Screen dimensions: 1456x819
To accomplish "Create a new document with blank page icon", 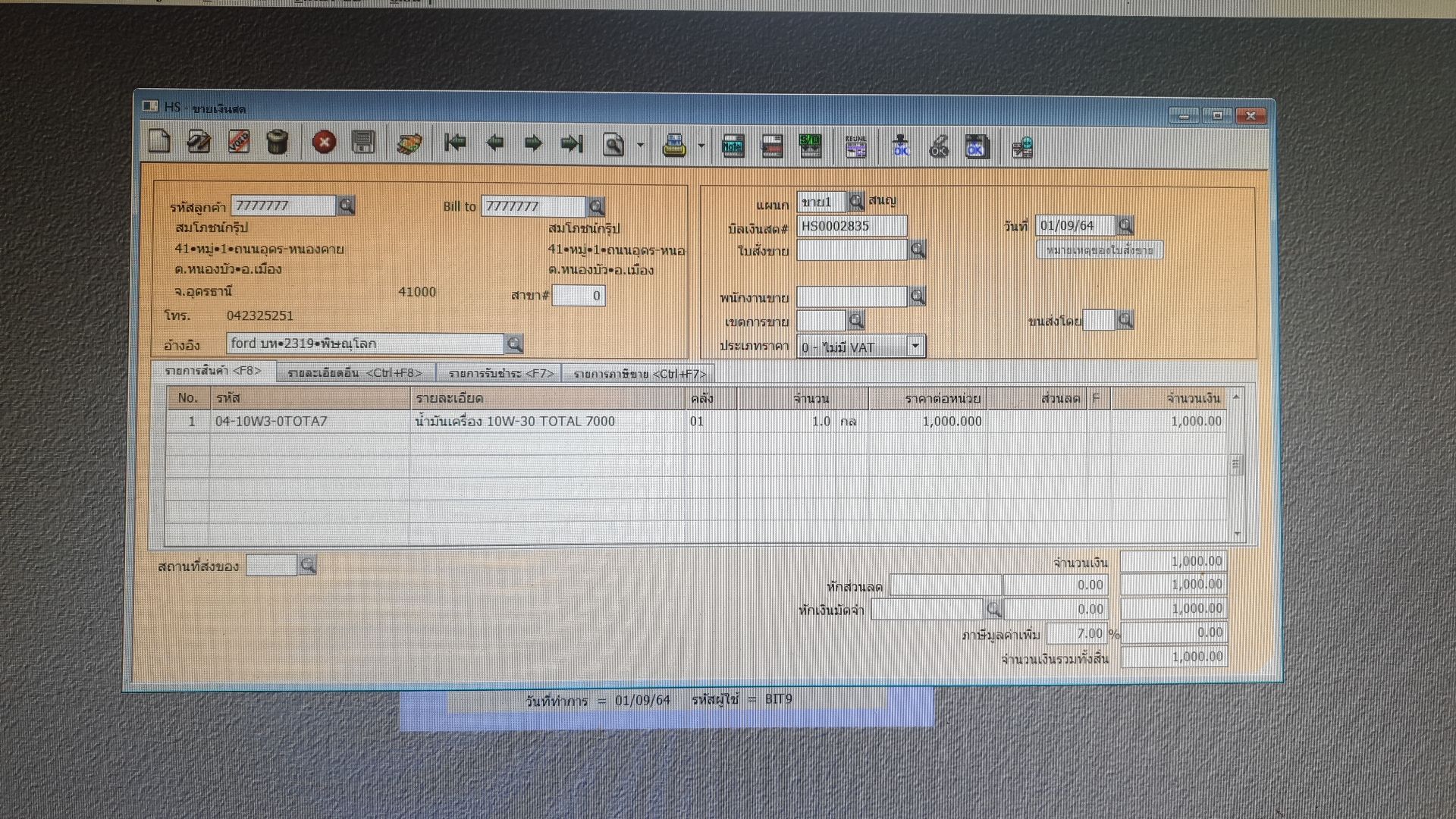I will pyautogui.click(x=159, y=142).
